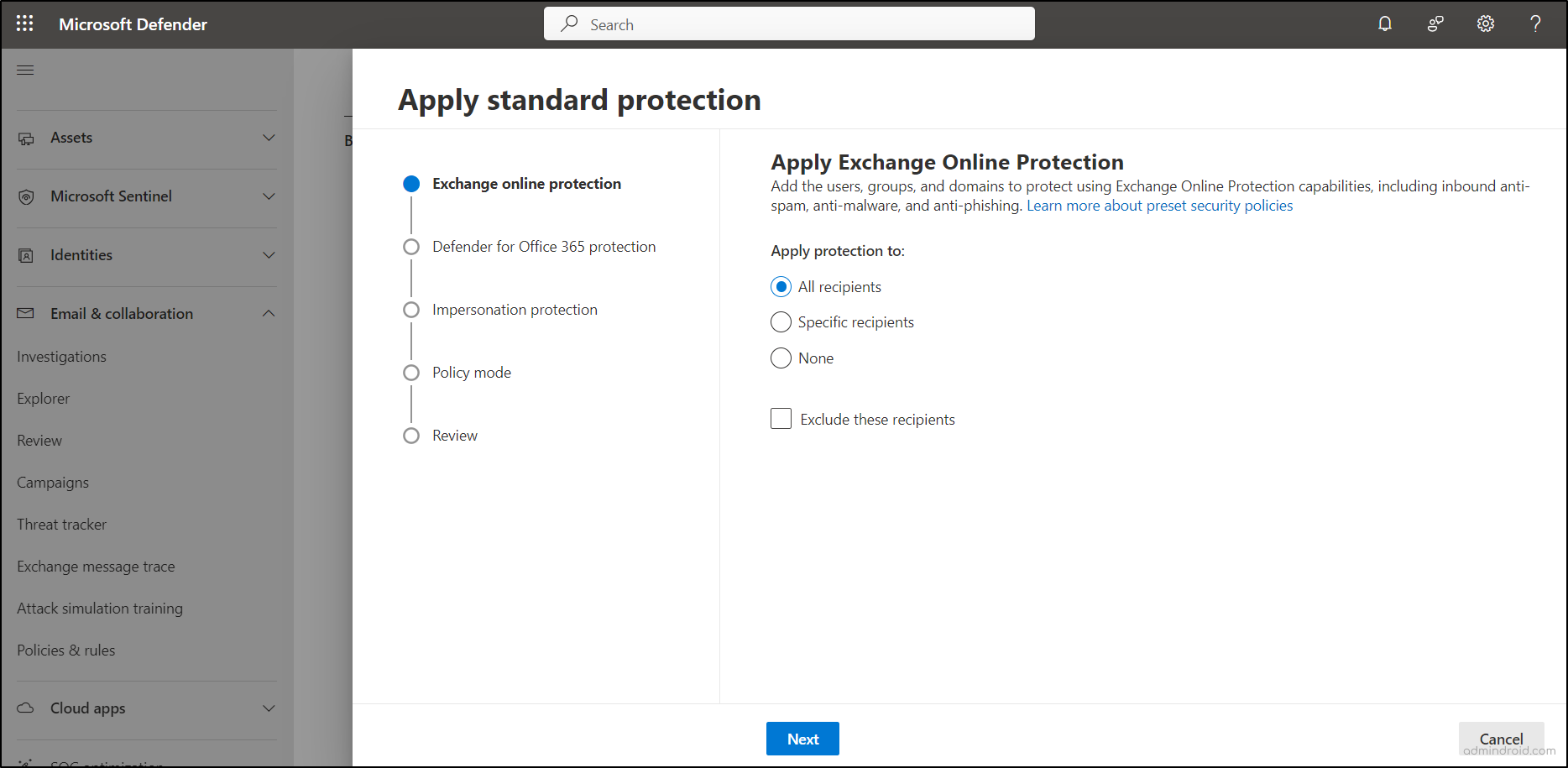This screenshot has height=768, width=1568.
Task: Select the All recipients radio button
Action: 781,287
